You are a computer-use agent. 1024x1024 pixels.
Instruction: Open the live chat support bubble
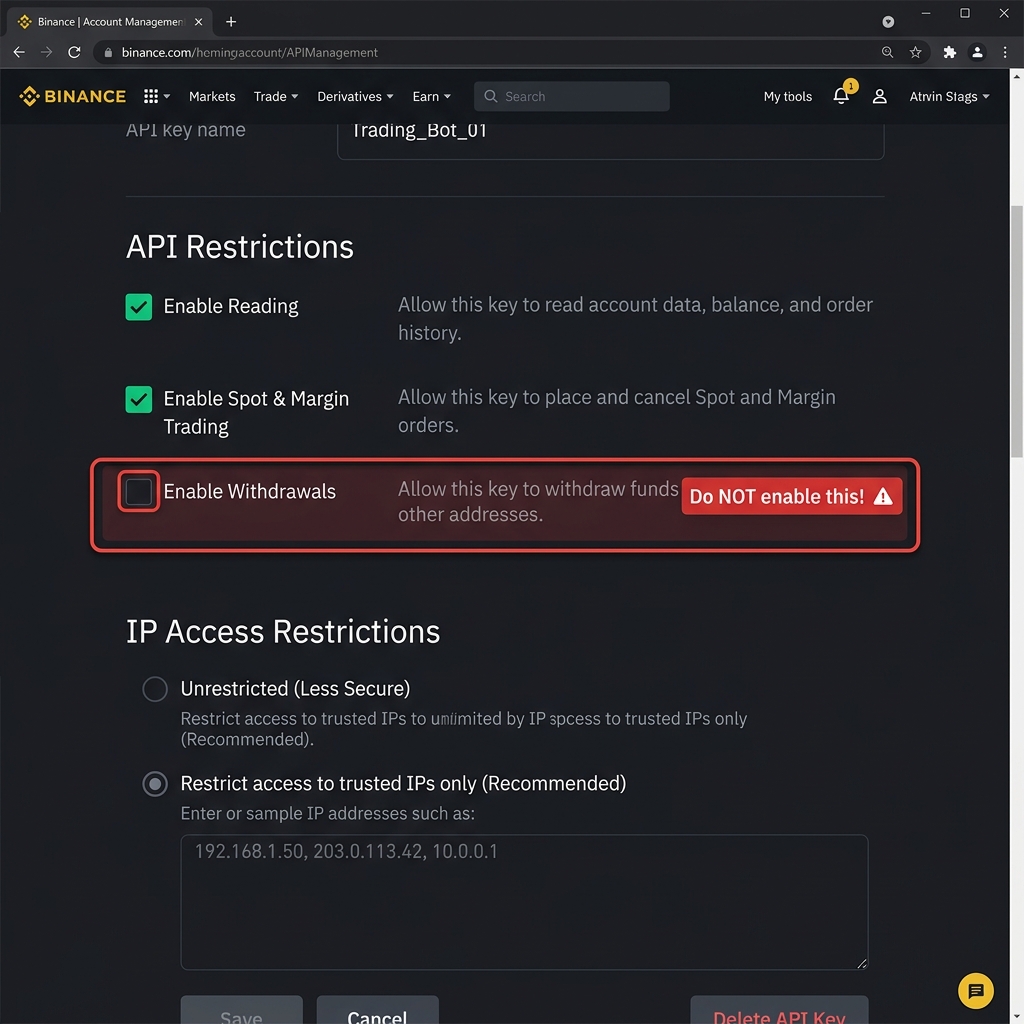pyautogui.click(x=975, y=990)
